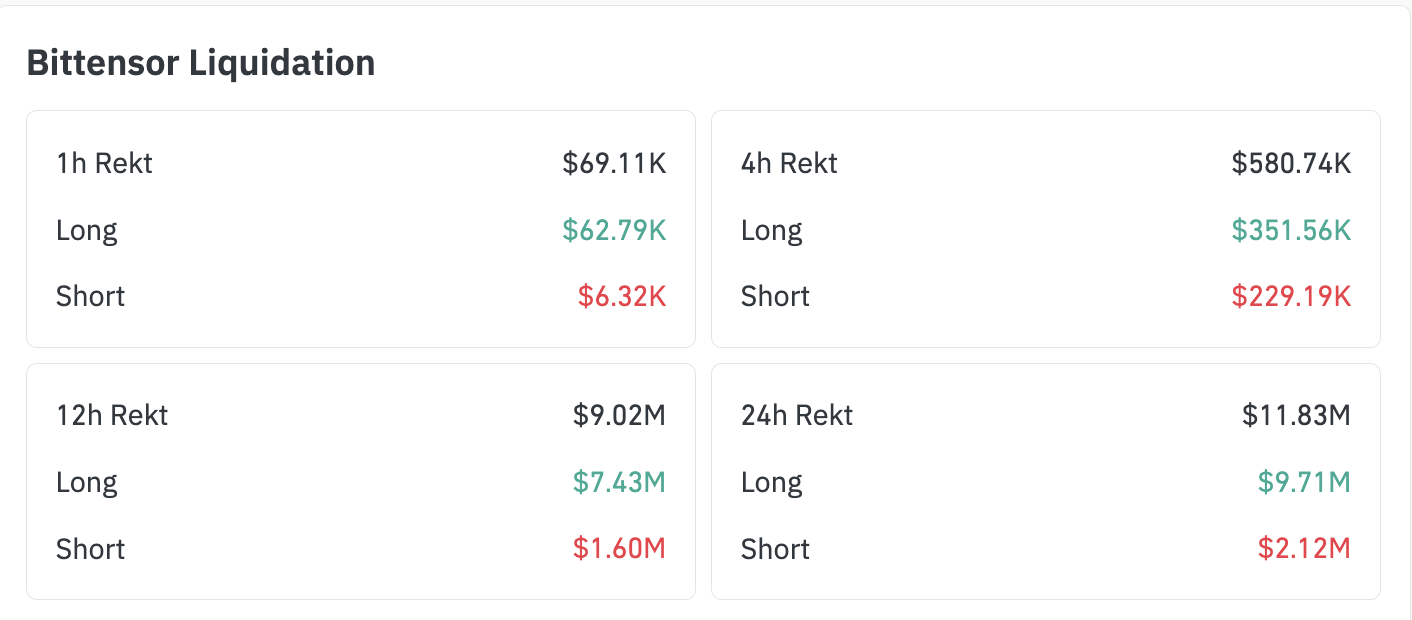Image resolution: width=1412 pixels, height=620 pixels.
Task: Click the 12h Short value $1.60M
Action: click(619, 548)
